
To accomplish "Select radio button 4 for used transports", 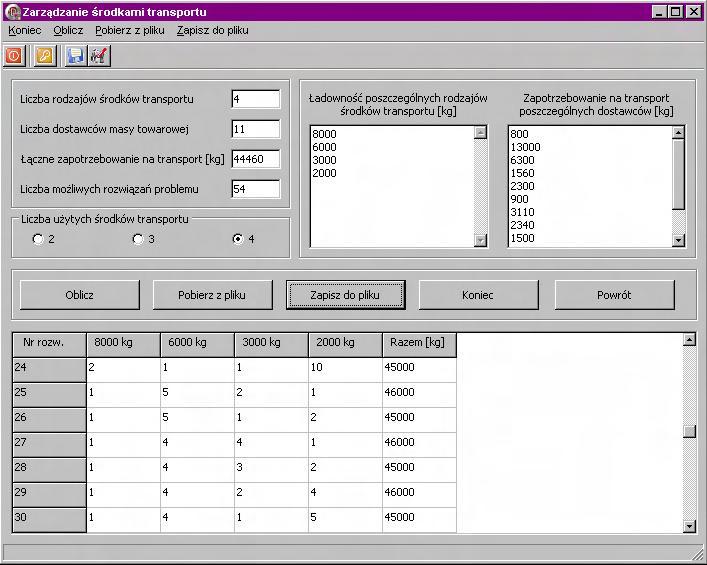I will [x=238, y=239].
